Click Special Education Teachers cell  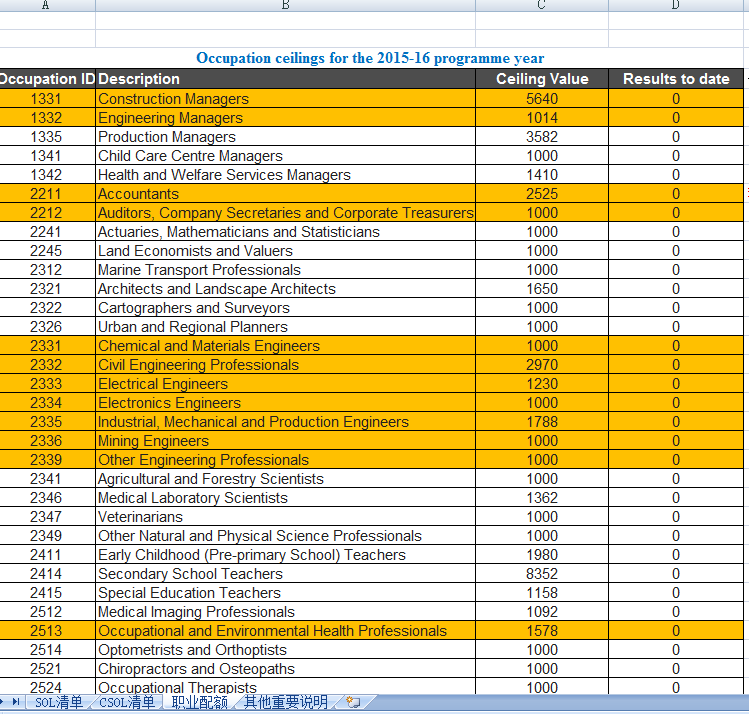pyautogui.click(x=285, y=593)
